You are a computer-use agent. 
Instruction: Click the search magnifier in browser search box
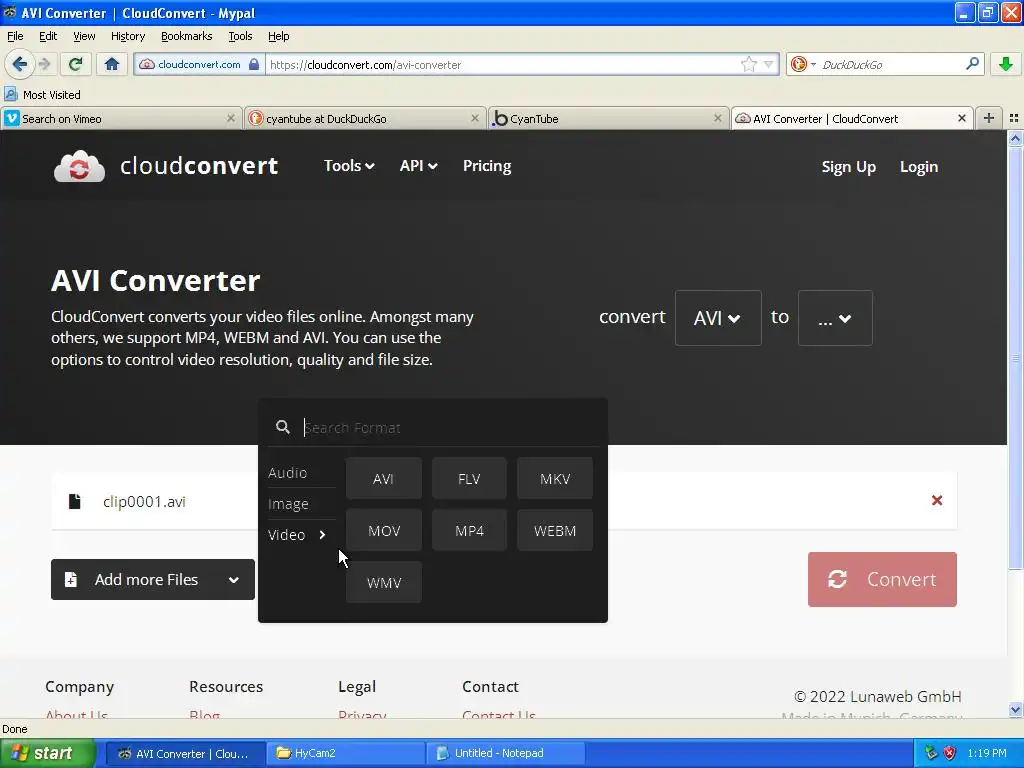tap(972, 64)
